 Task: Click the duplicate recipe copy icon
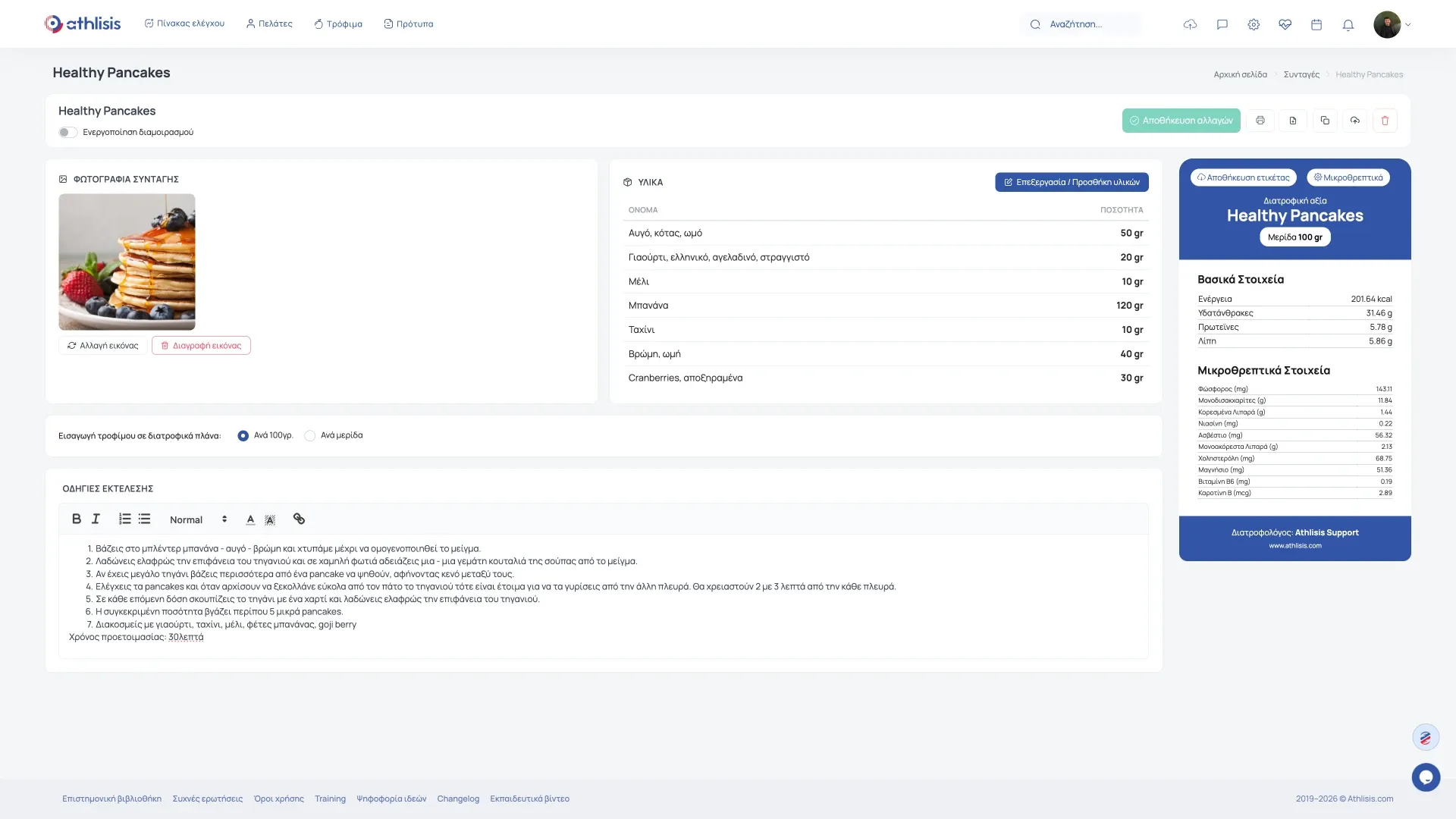(x=1325, y=121)
